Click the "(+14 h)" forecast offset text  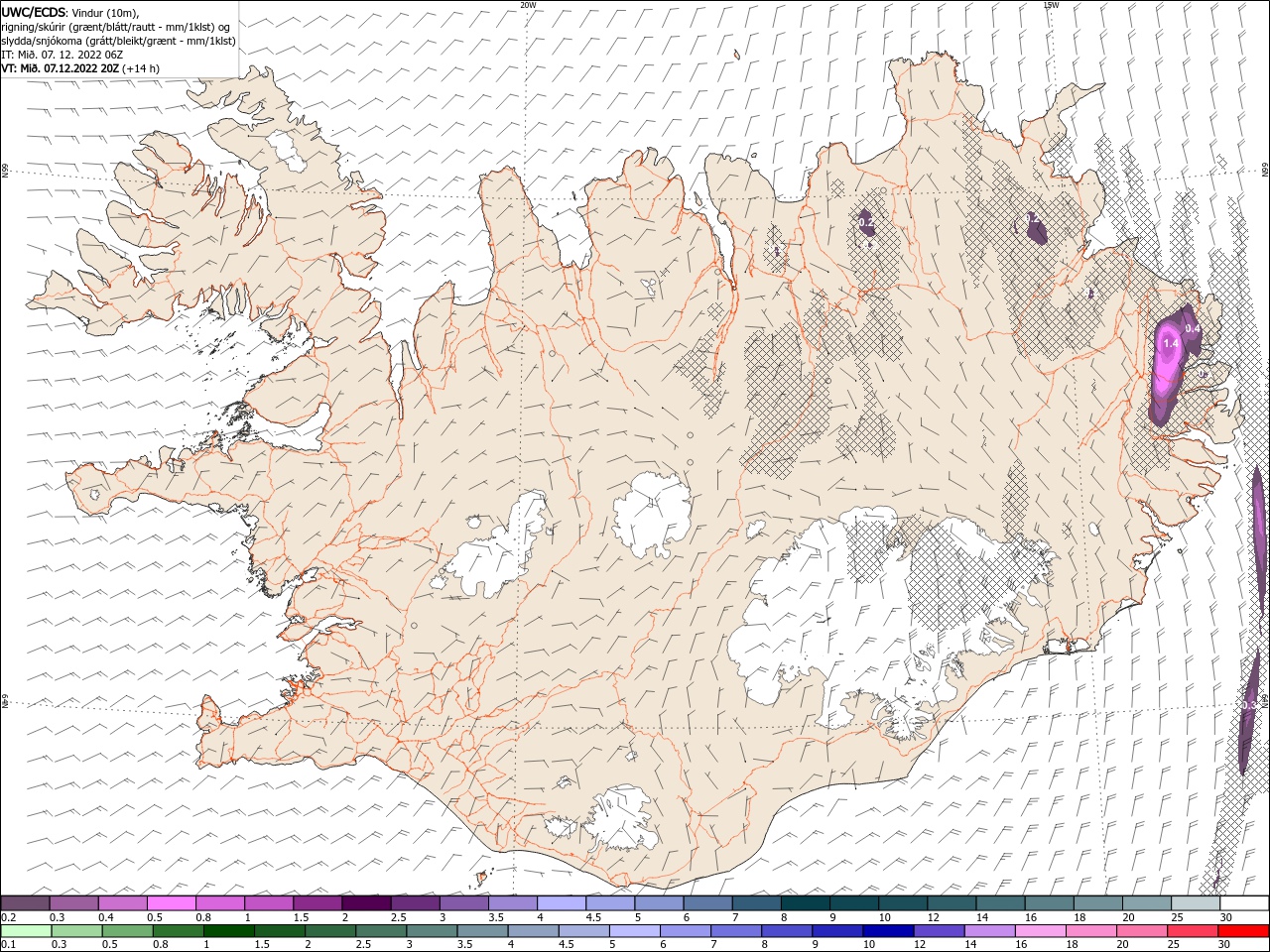click(x=140, y=68)
